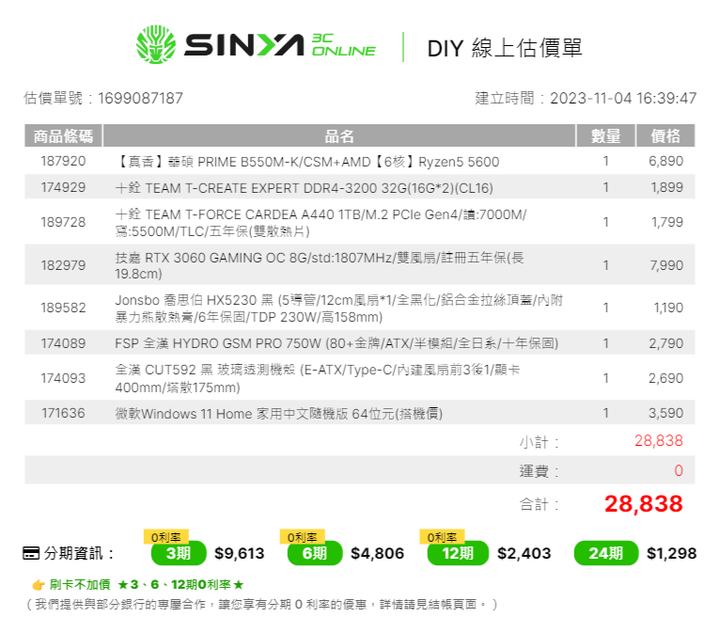
Task: Click the Jonsbo HX5230 cooler product name
Action: 339,308
